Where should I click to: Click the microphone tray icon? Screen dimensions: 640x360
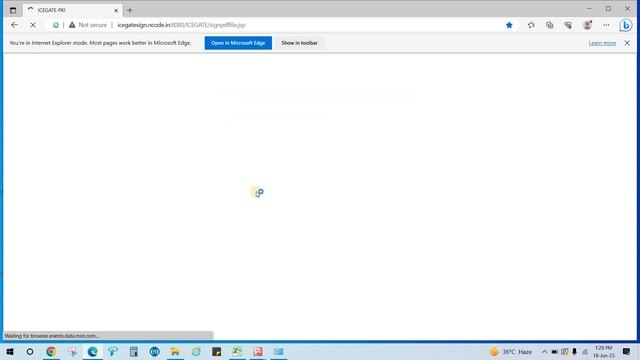click(x=574, y=351)
